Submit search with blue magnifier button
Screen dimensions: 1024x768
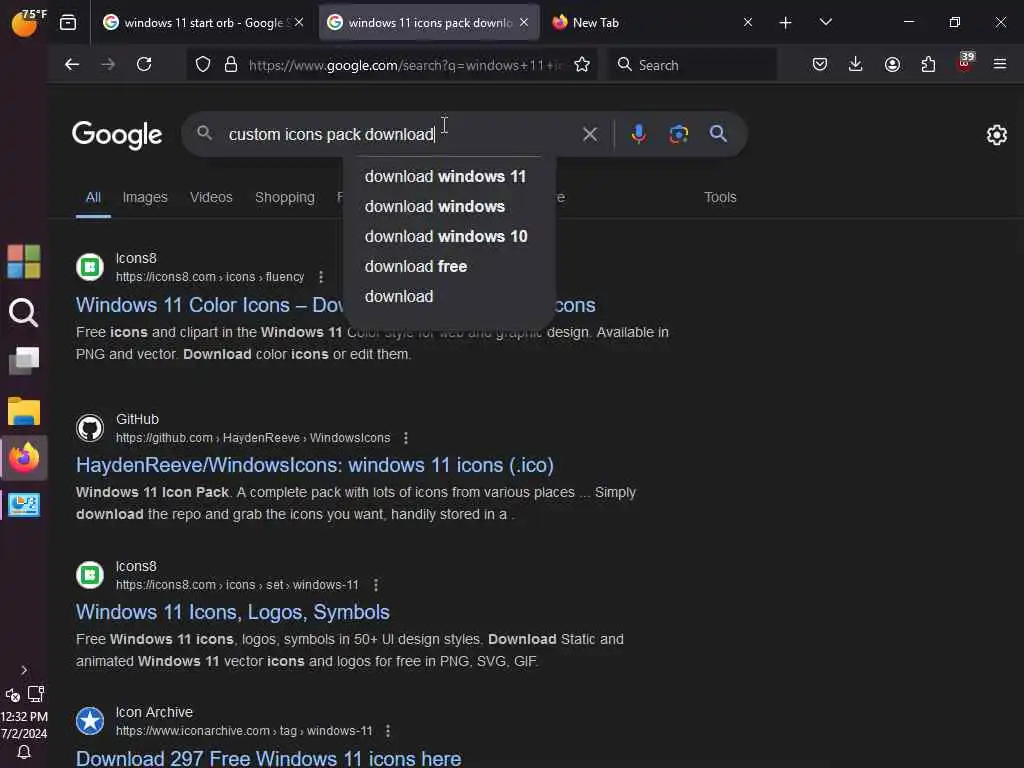click(x=718, y=134)
